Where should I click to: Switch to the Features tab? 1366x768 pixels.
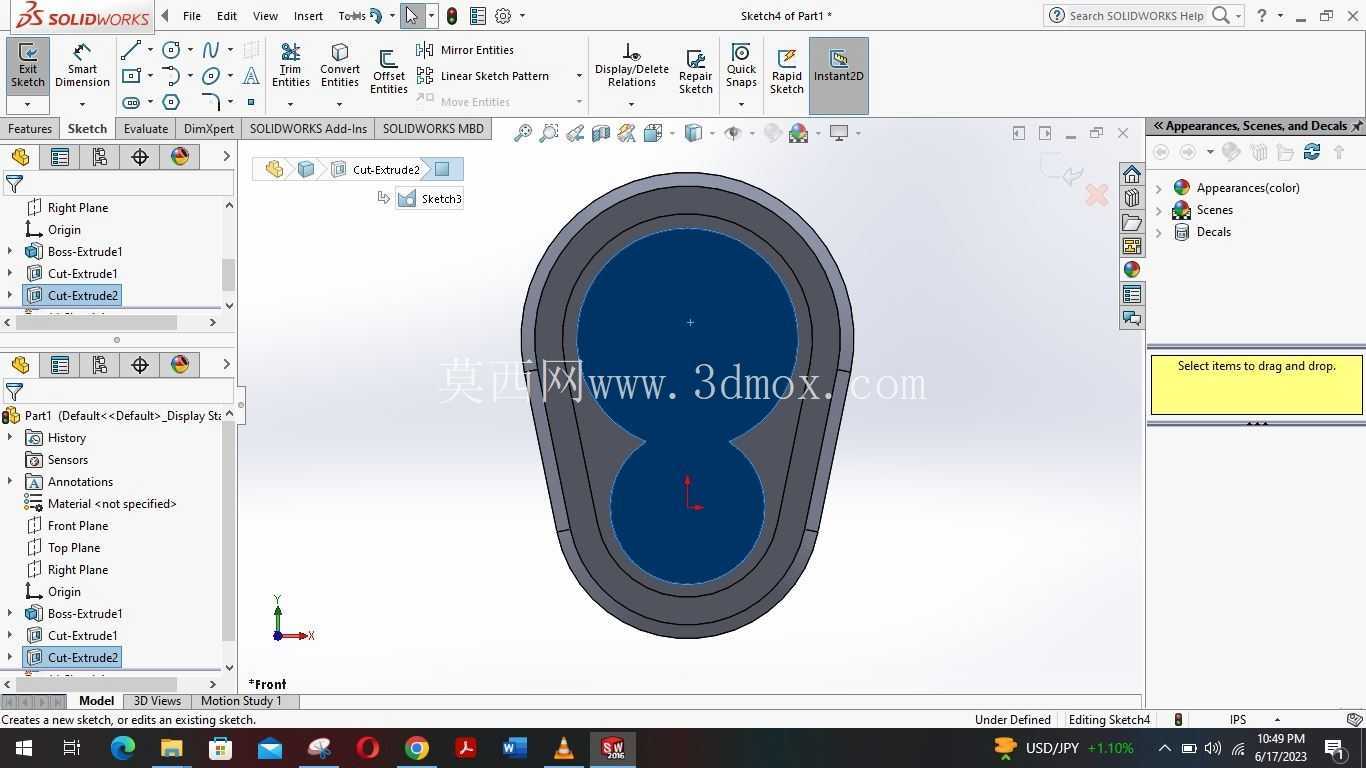click(x=30, y=129)
